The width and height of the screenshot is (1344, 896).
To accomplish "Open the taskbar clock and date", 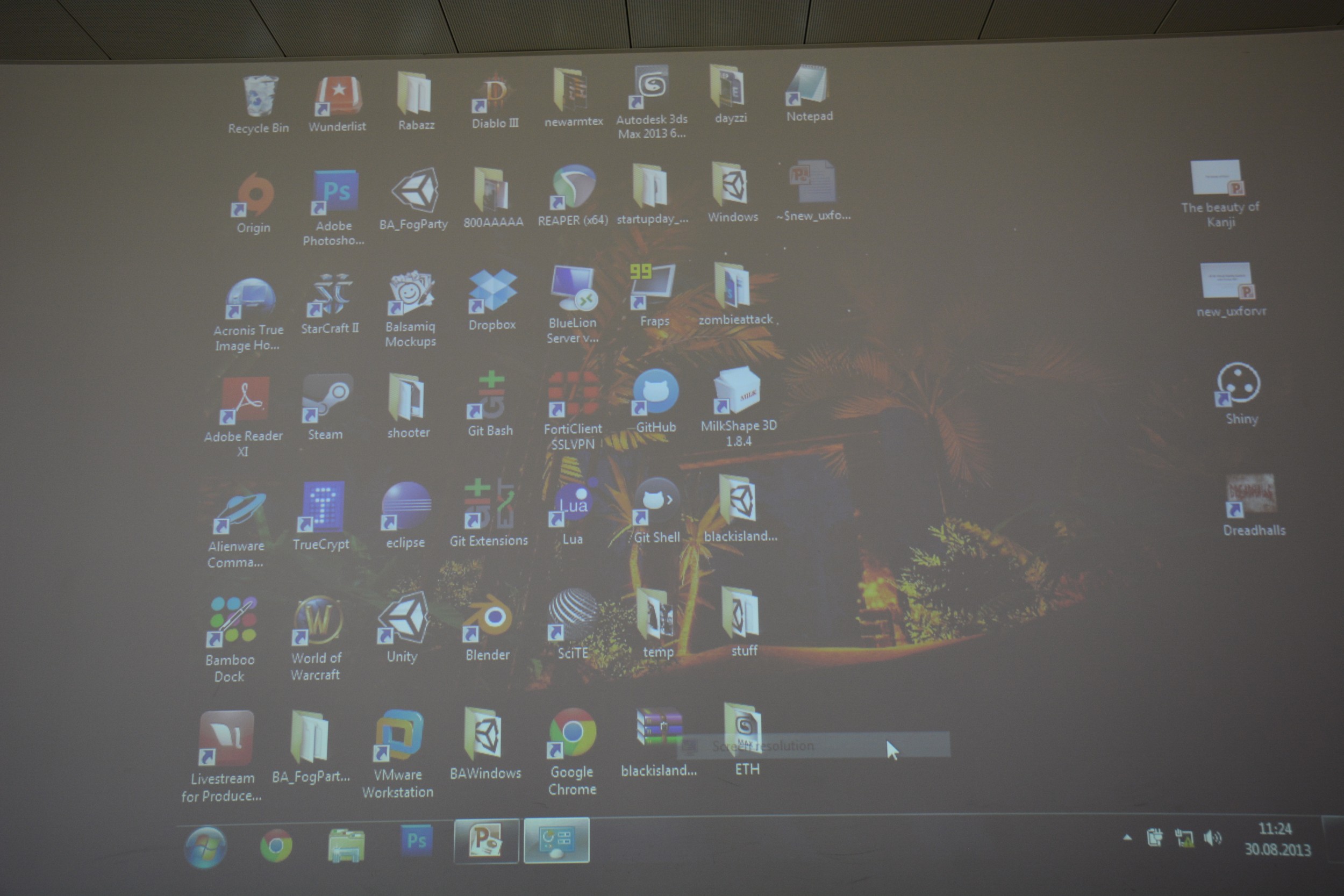I will coord(1277,840).
